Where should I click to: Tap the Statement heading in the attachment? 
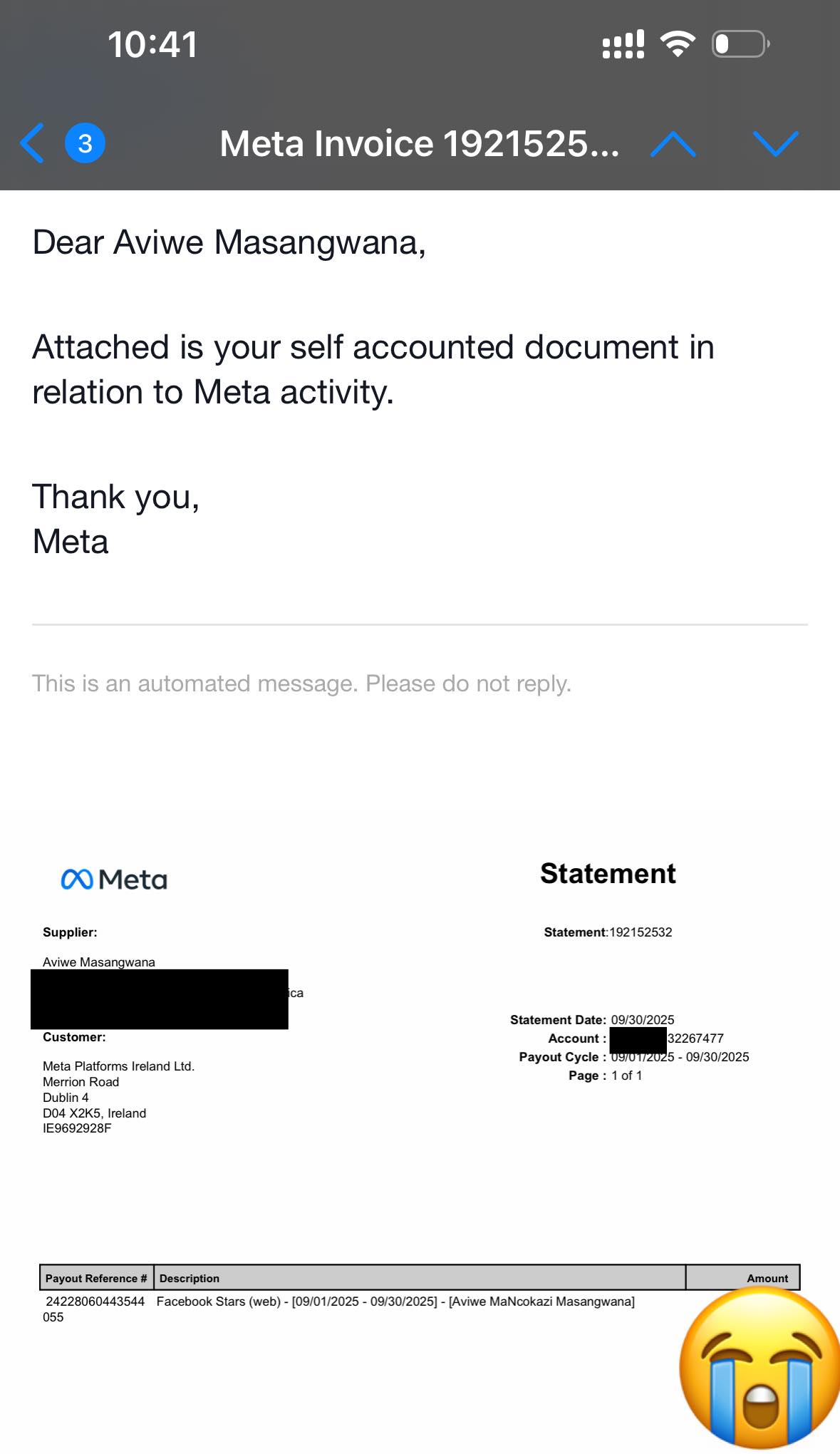click(608, 874)
